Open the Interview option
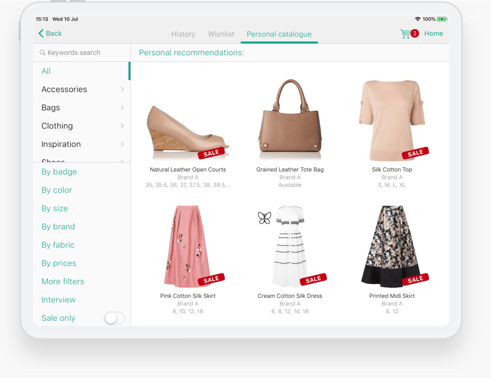 click(x=58, y=300)
